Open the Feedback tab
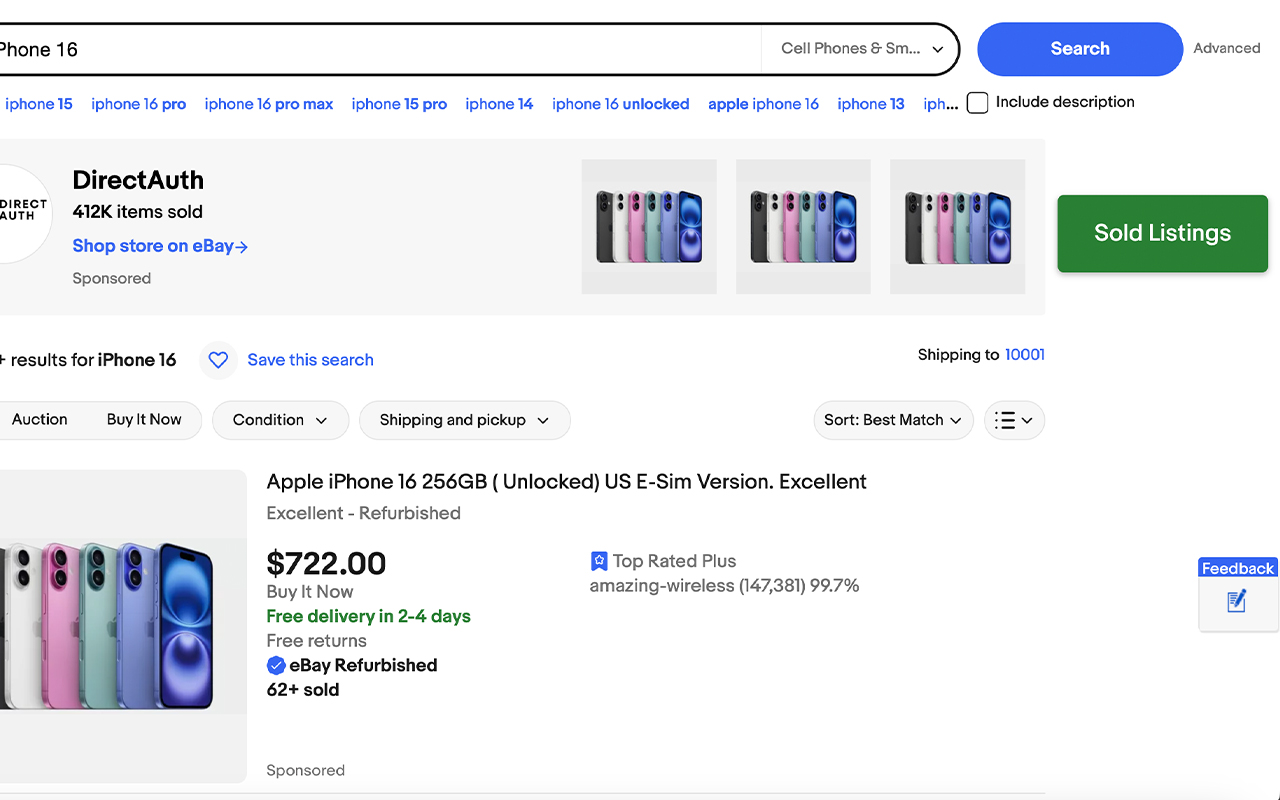This screenshot has height=800, width=1280. click(1238, 568)
